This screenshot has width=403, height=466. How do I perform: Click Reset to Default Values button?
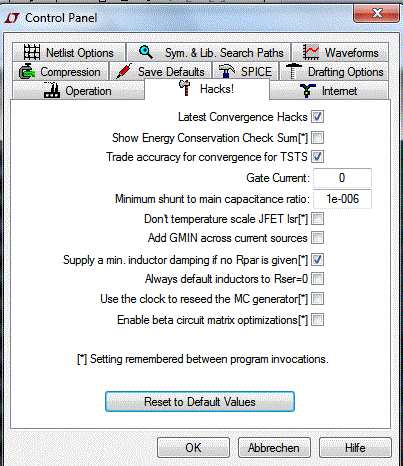tap(200, 402)
